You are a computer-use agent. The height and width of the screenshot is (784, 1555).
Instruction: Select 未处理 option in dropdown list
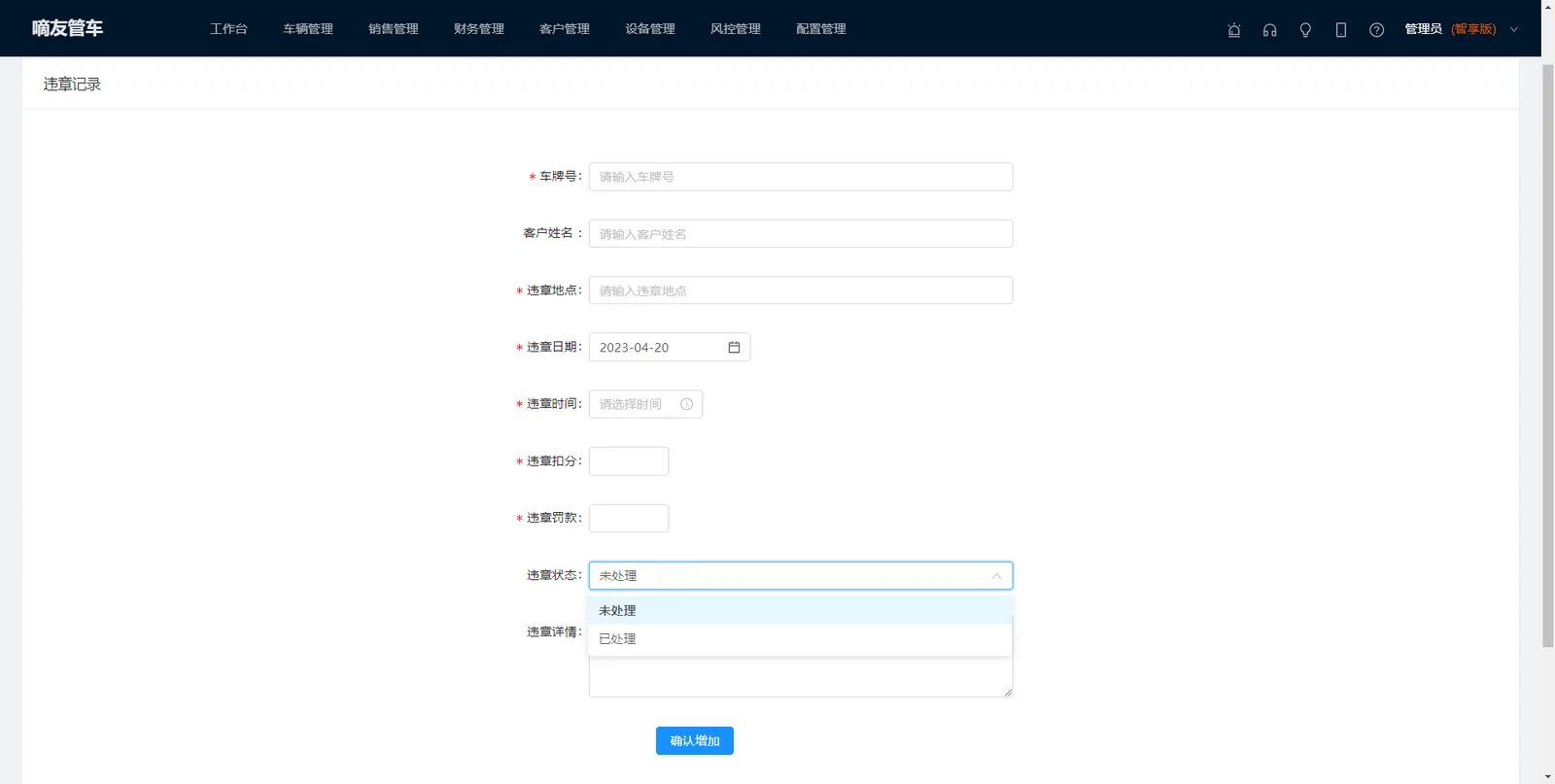800,610
